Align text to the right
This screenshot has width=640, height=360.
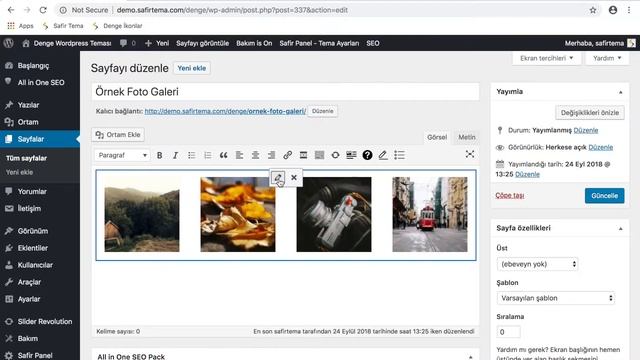[x=271, y=155]
